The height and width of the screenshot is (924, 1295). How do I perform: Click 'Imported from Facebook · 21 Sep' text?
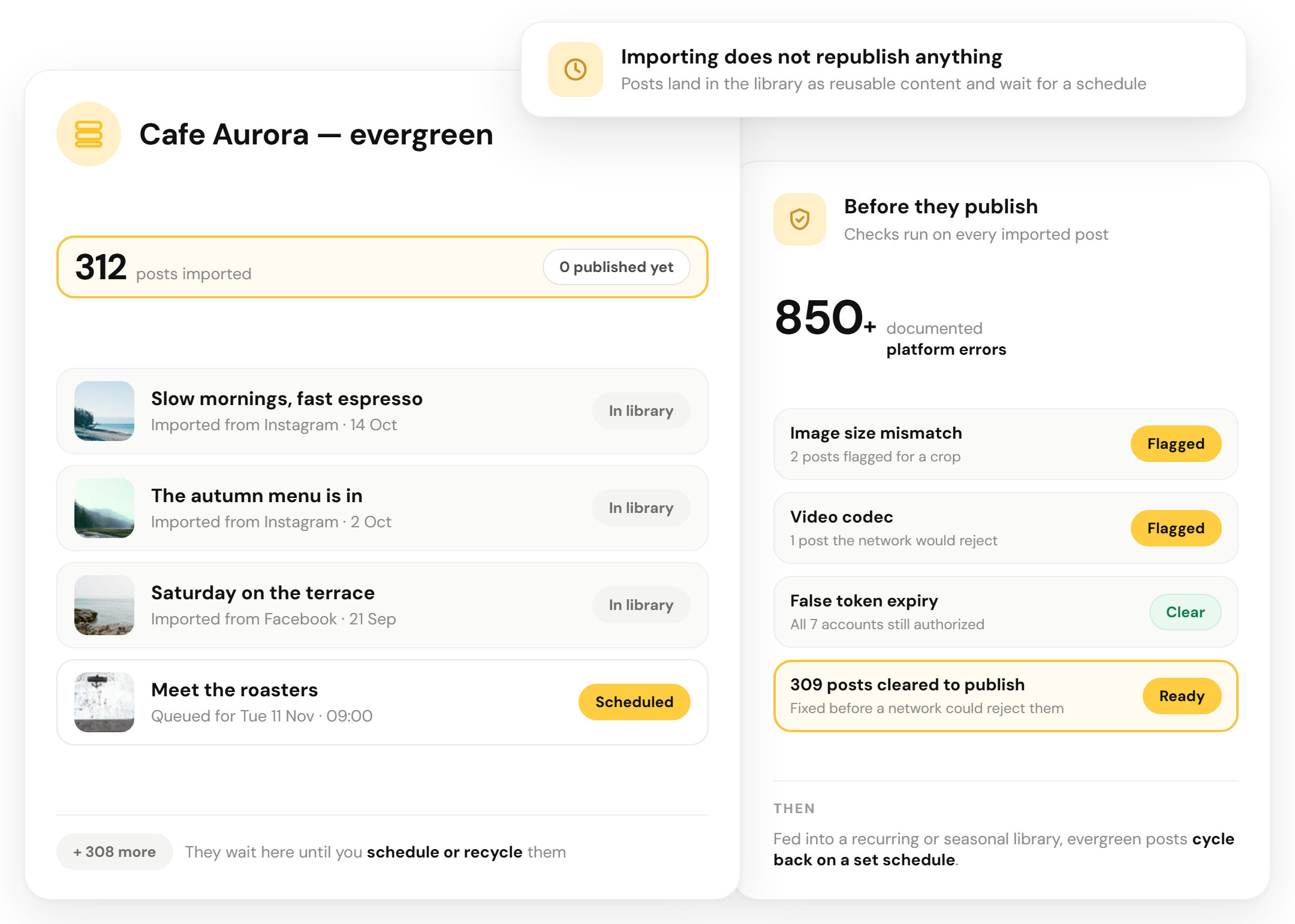point(273,619)
